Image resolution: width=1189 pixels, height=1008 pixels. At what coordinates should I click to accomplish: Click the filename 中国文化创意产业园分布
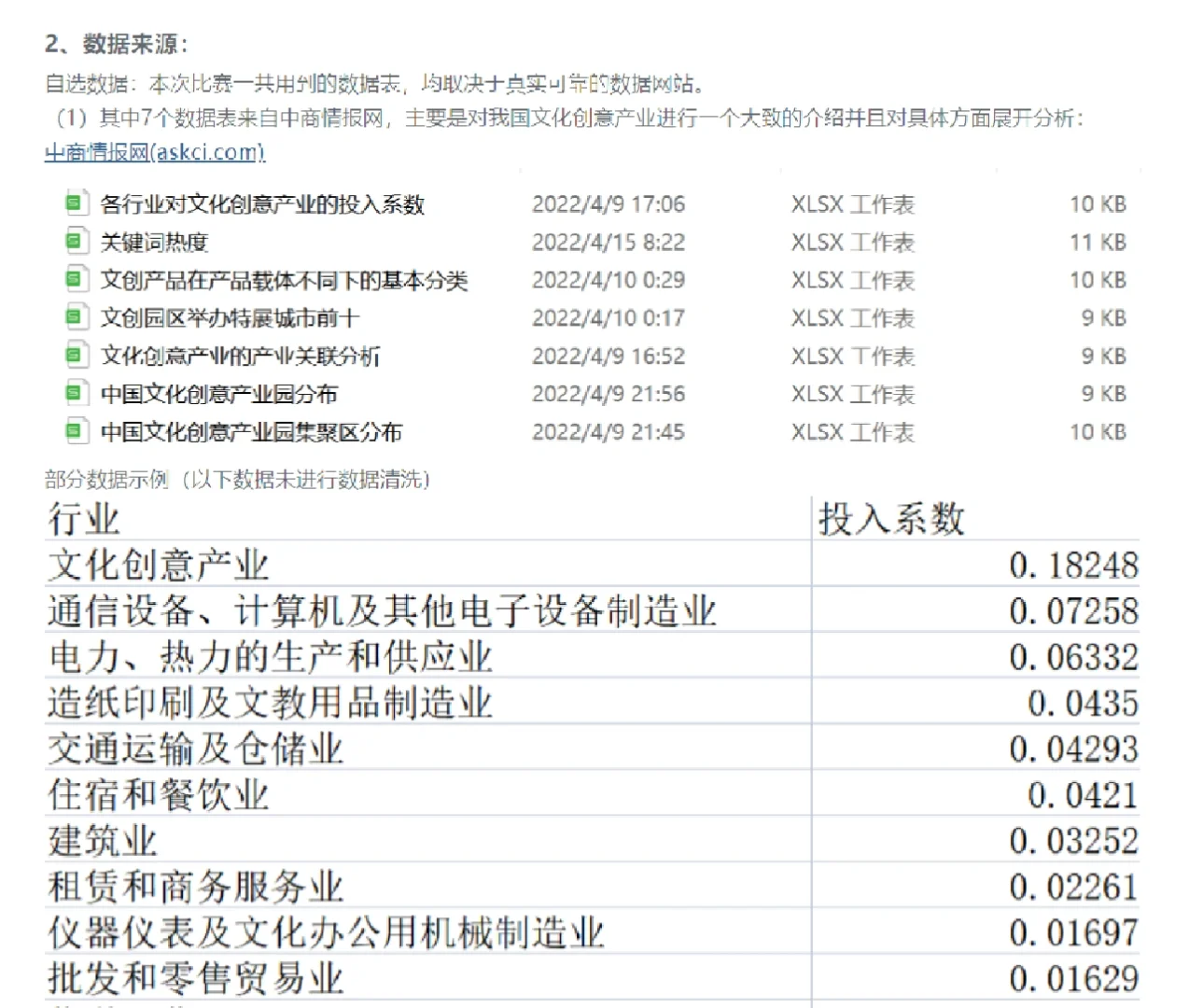pos(218,394)
